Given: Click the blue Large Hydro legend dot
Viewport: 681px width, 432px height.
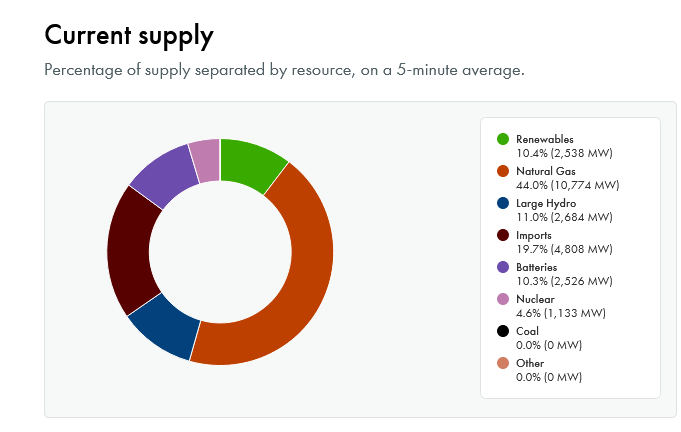Looking at the screenshot, I should click(503, 203).
